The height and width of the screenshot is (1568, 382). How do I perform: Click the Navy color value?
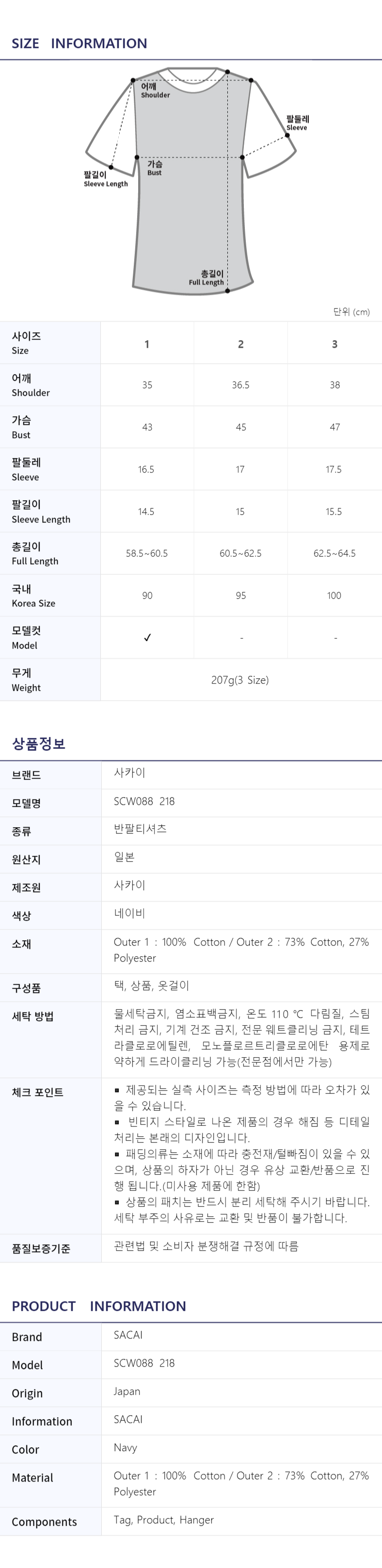point(125,1448)
